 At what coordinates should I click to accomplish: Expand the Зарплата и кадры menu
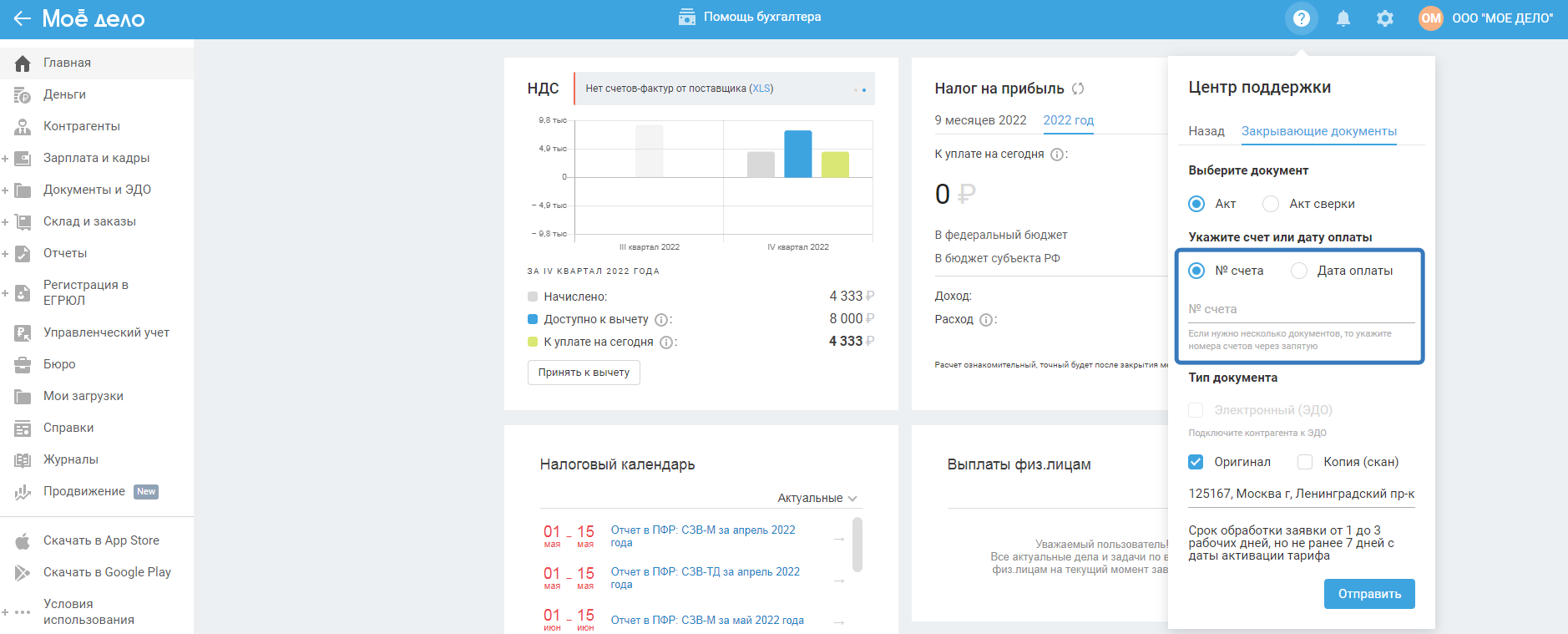(97, 158)
